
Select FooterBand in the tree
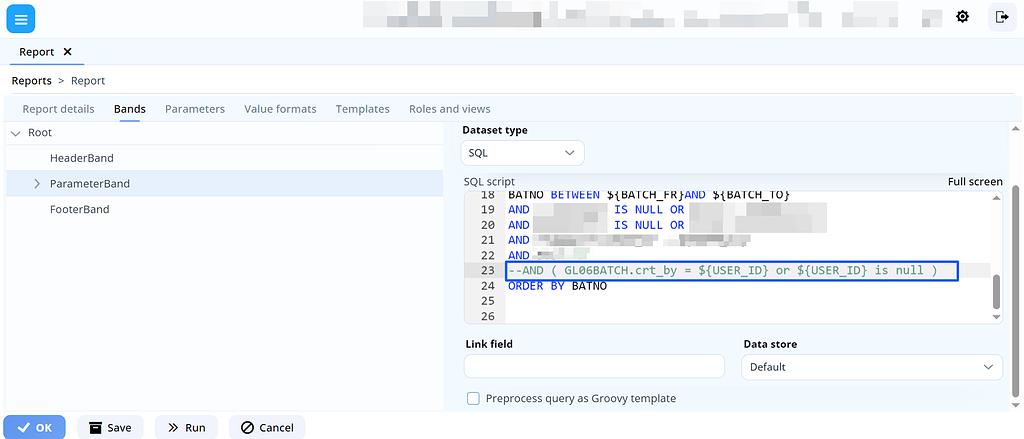pos(79,210)
